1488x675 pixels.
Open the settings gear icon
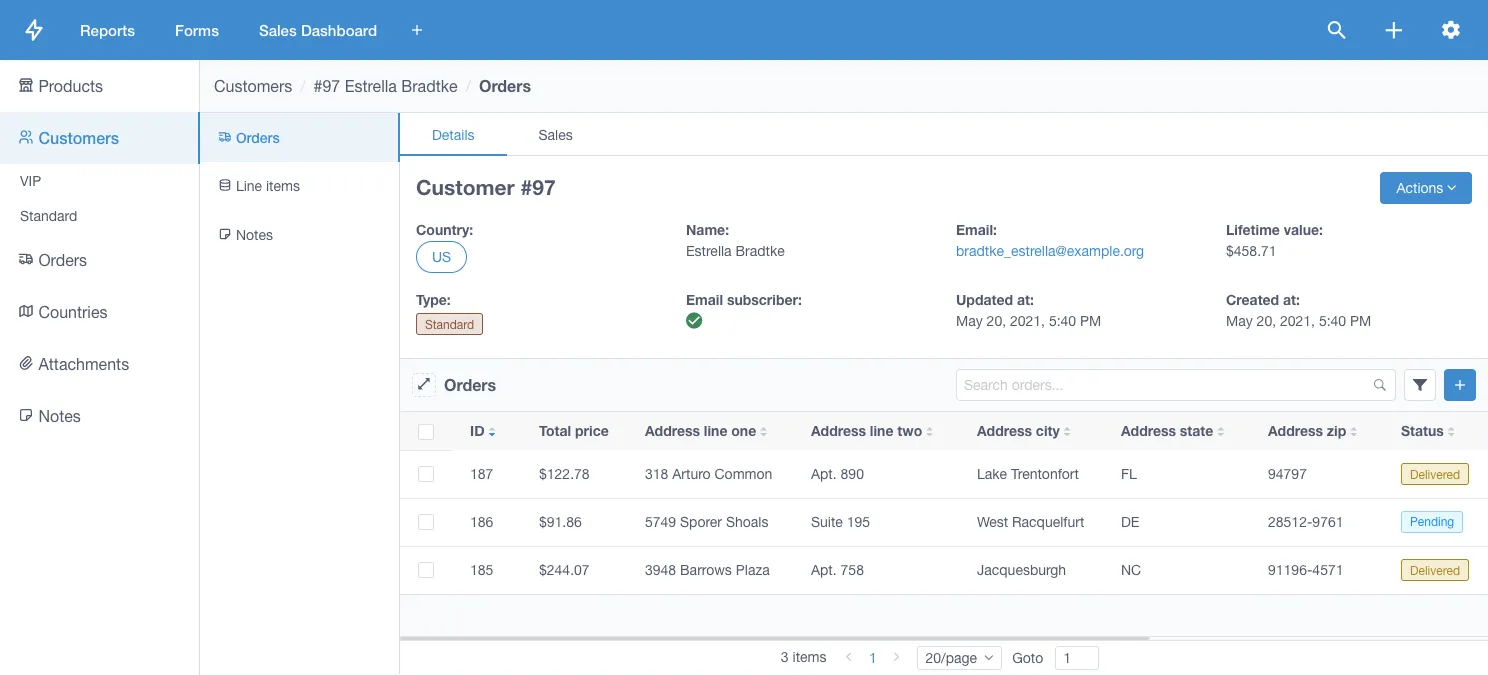tap(1451, 30)
